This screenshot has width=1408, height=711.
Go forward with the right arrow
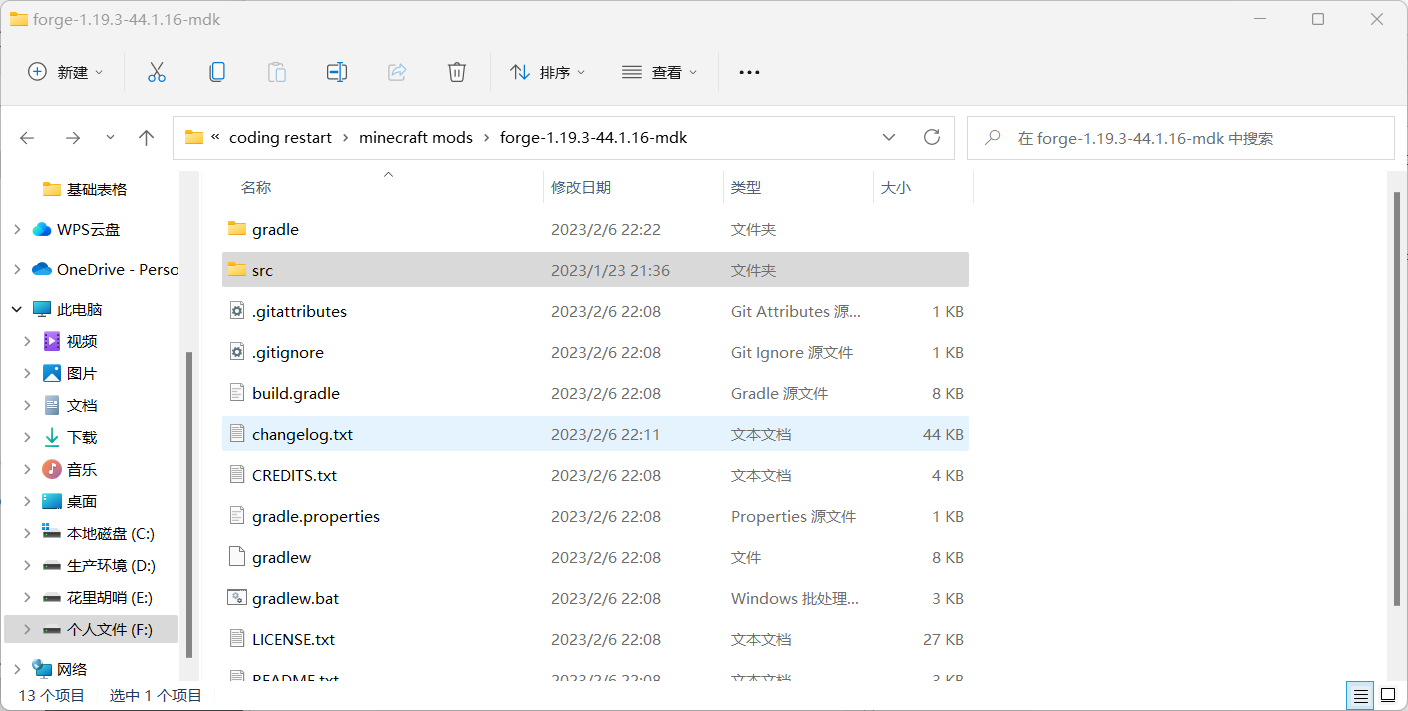(72, 138)
